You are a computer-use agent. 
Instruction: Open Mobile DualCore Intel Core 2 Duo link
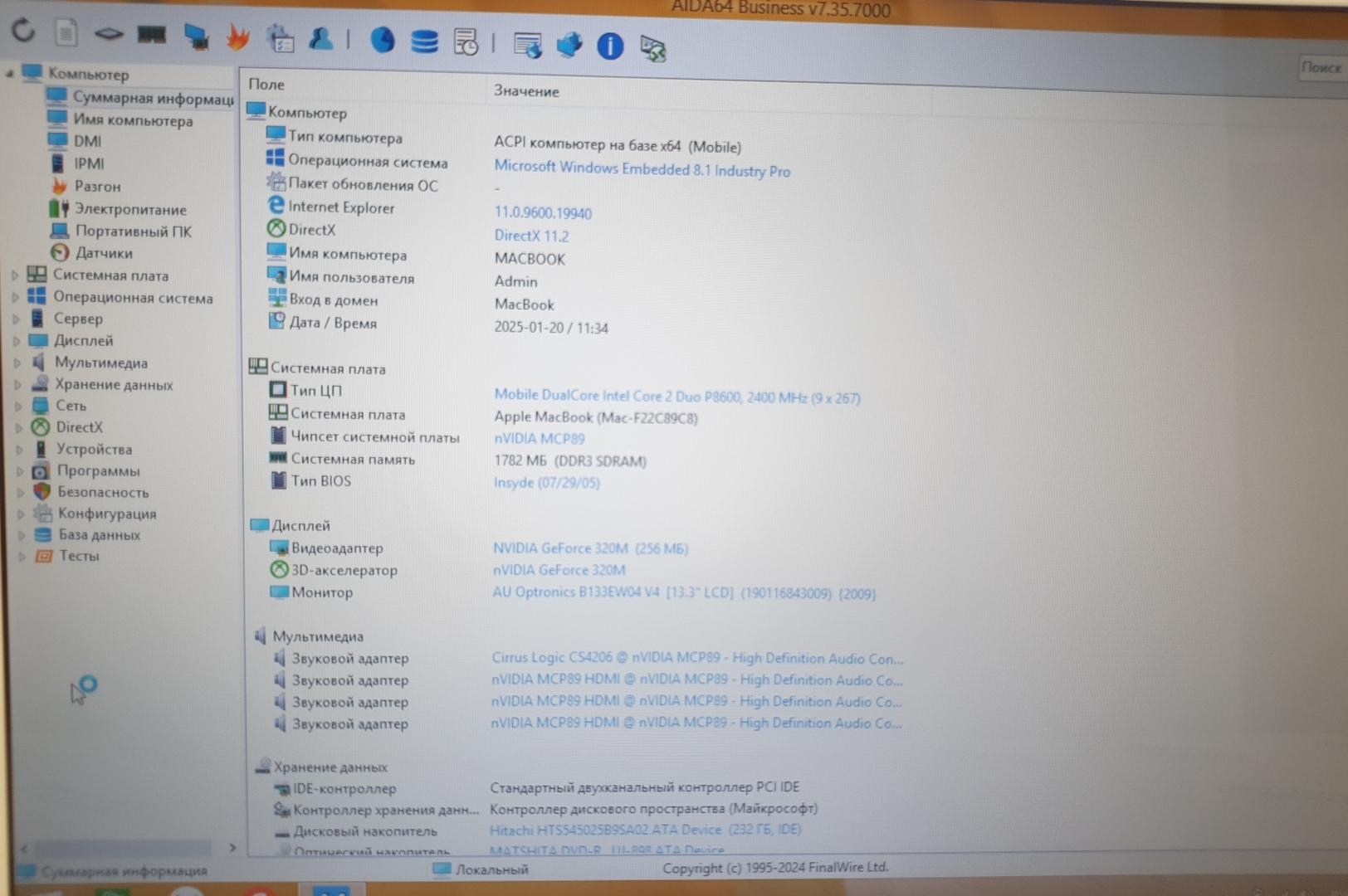676,397
